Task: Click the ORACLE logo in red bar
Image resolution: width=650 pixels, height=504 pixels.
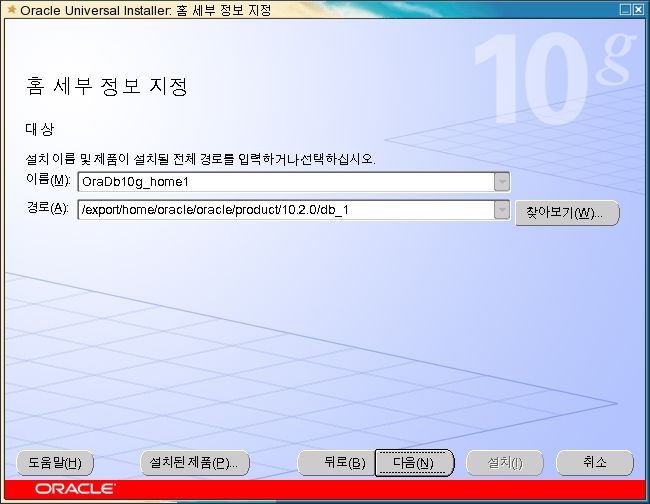Action: pos(75,489)
